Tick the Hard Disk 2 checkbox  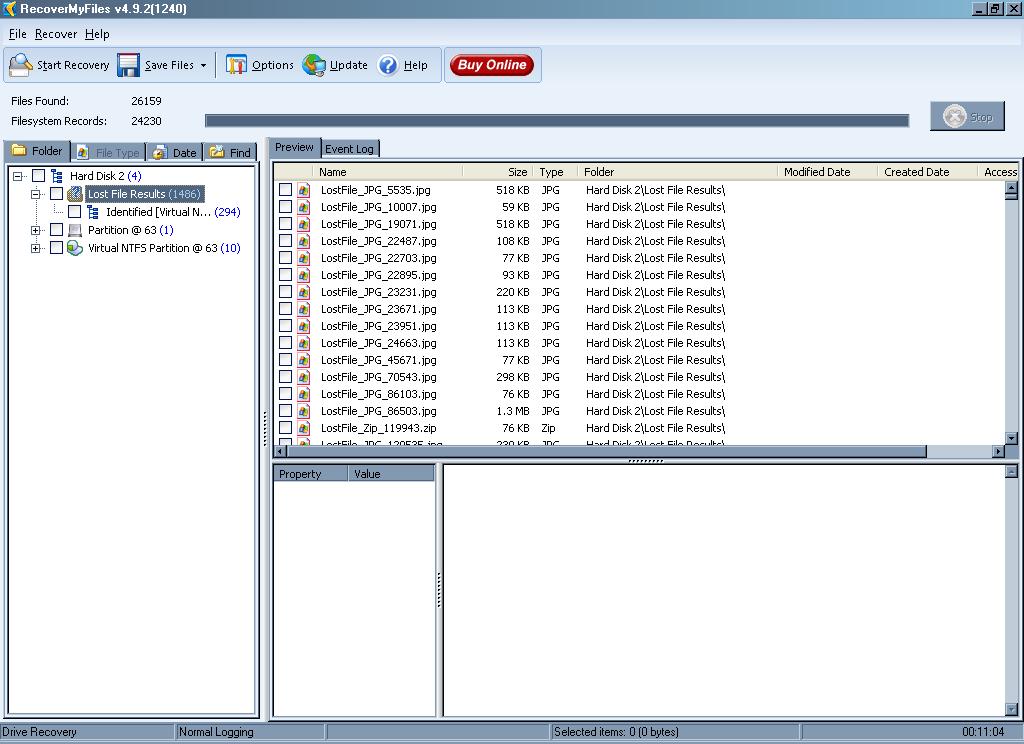pos(39,176)
